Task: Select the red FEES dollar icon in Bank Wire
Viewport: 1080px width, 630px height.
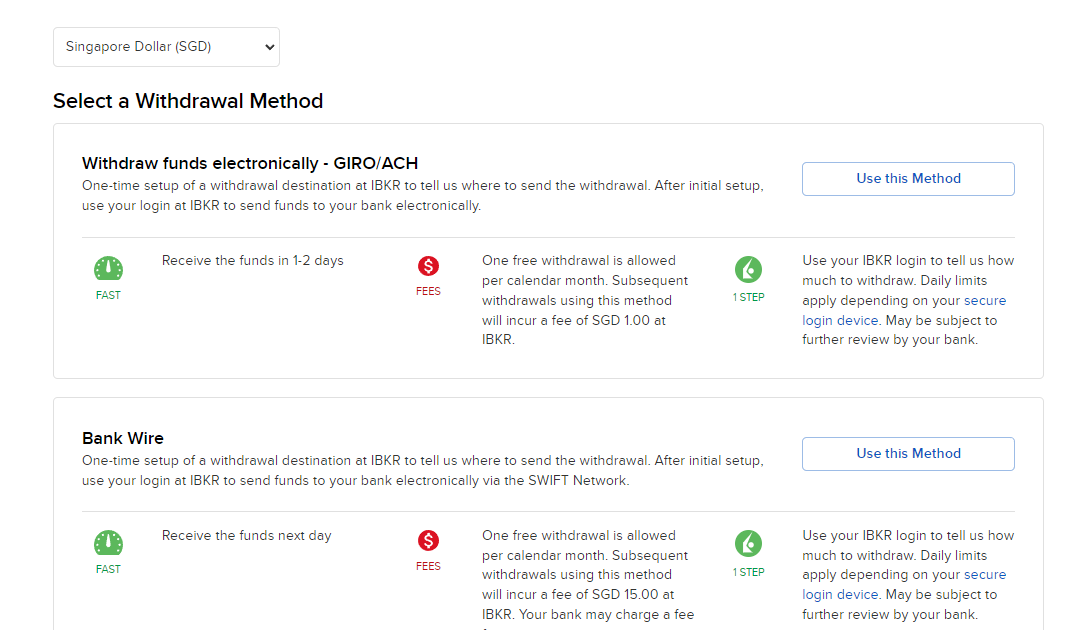Action: pyautogui.click(x=428, y=541)
